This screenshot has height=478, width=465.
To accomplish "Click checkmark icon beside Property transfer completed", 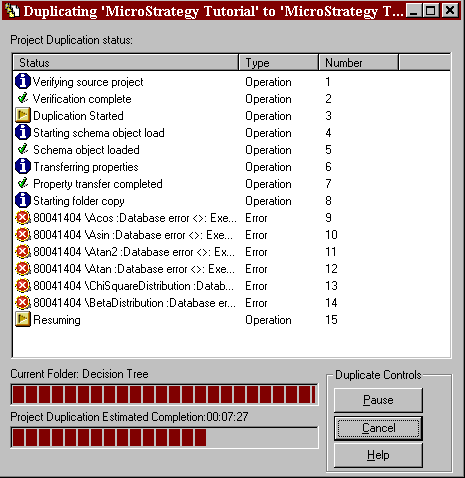I will point(23,183).
